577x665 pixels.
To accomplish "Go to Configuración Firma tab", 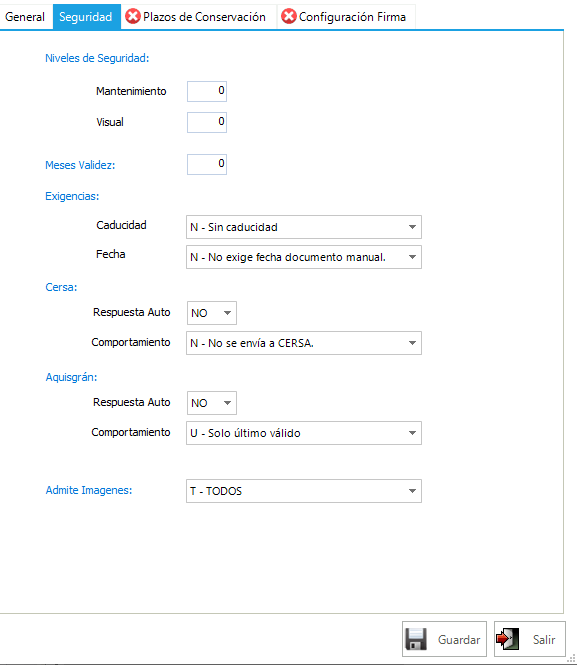I will (347, 17).
